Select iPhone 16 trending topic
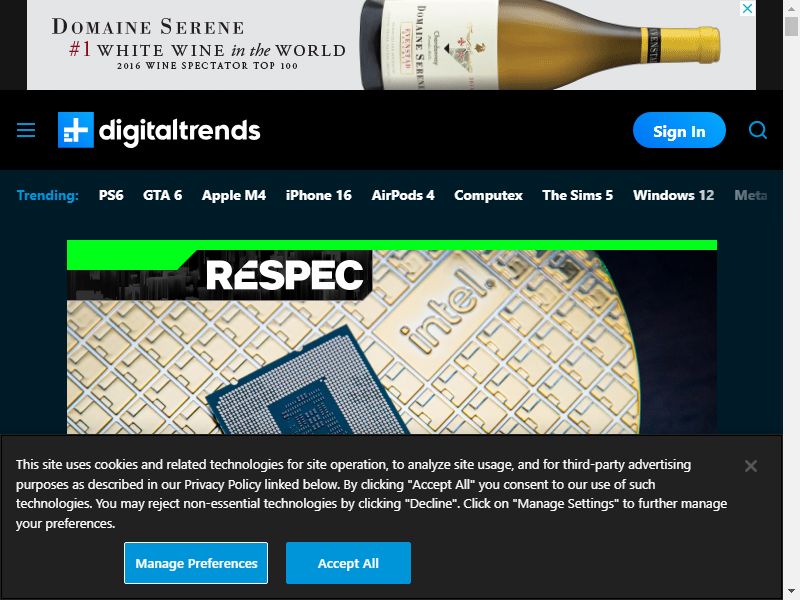800x600 pixels. point(318,195)
